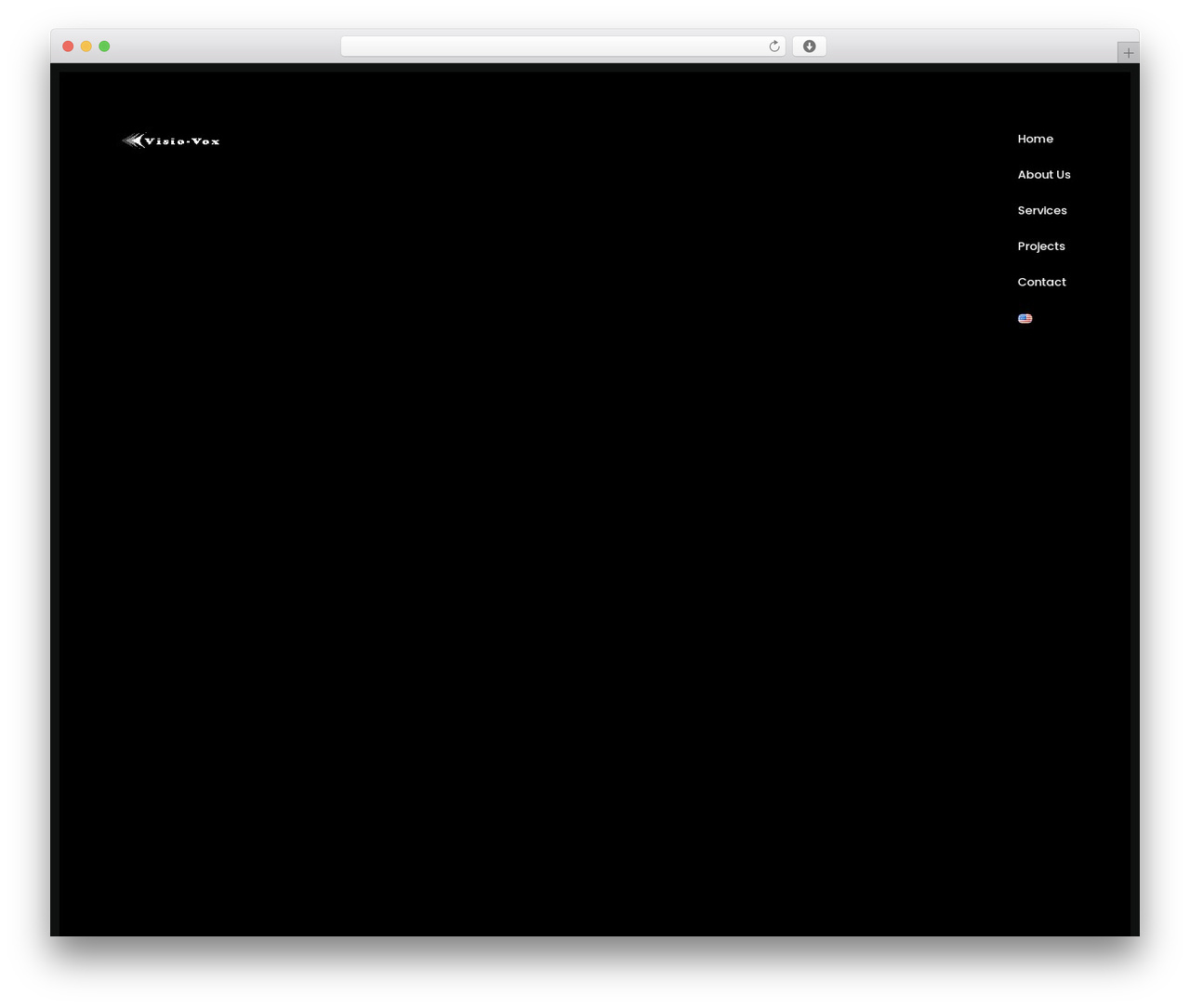This screenshot has width=1190, height=1008.
Task: Navigate to the Services menu item
Action: click(1042, 210)
